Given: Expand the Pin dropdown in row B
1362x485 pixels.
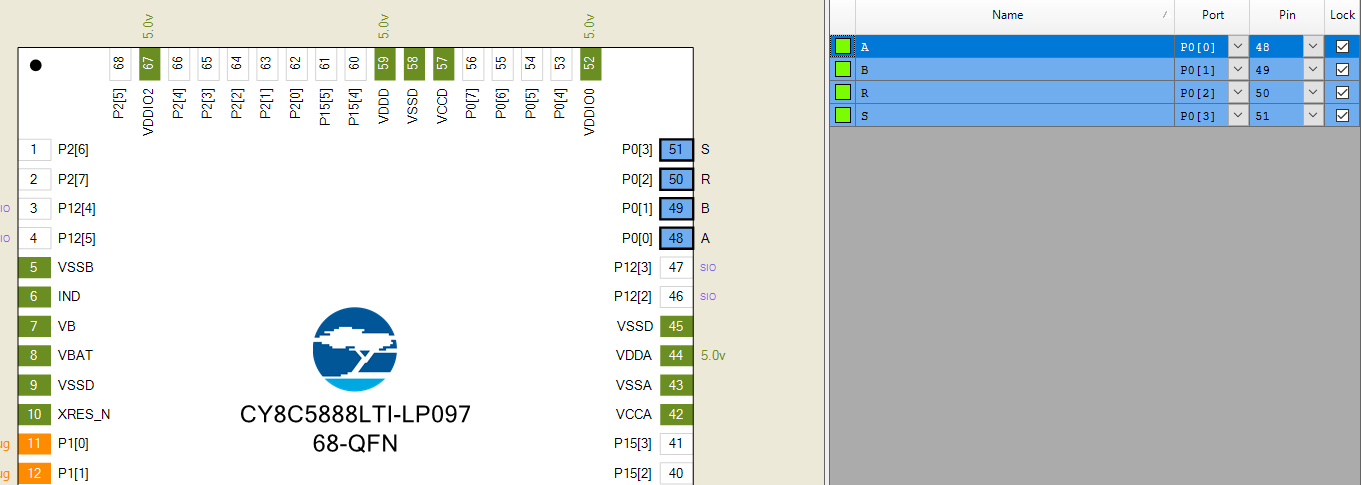Looking at the screenshot, I should [x=1312, y=70].
